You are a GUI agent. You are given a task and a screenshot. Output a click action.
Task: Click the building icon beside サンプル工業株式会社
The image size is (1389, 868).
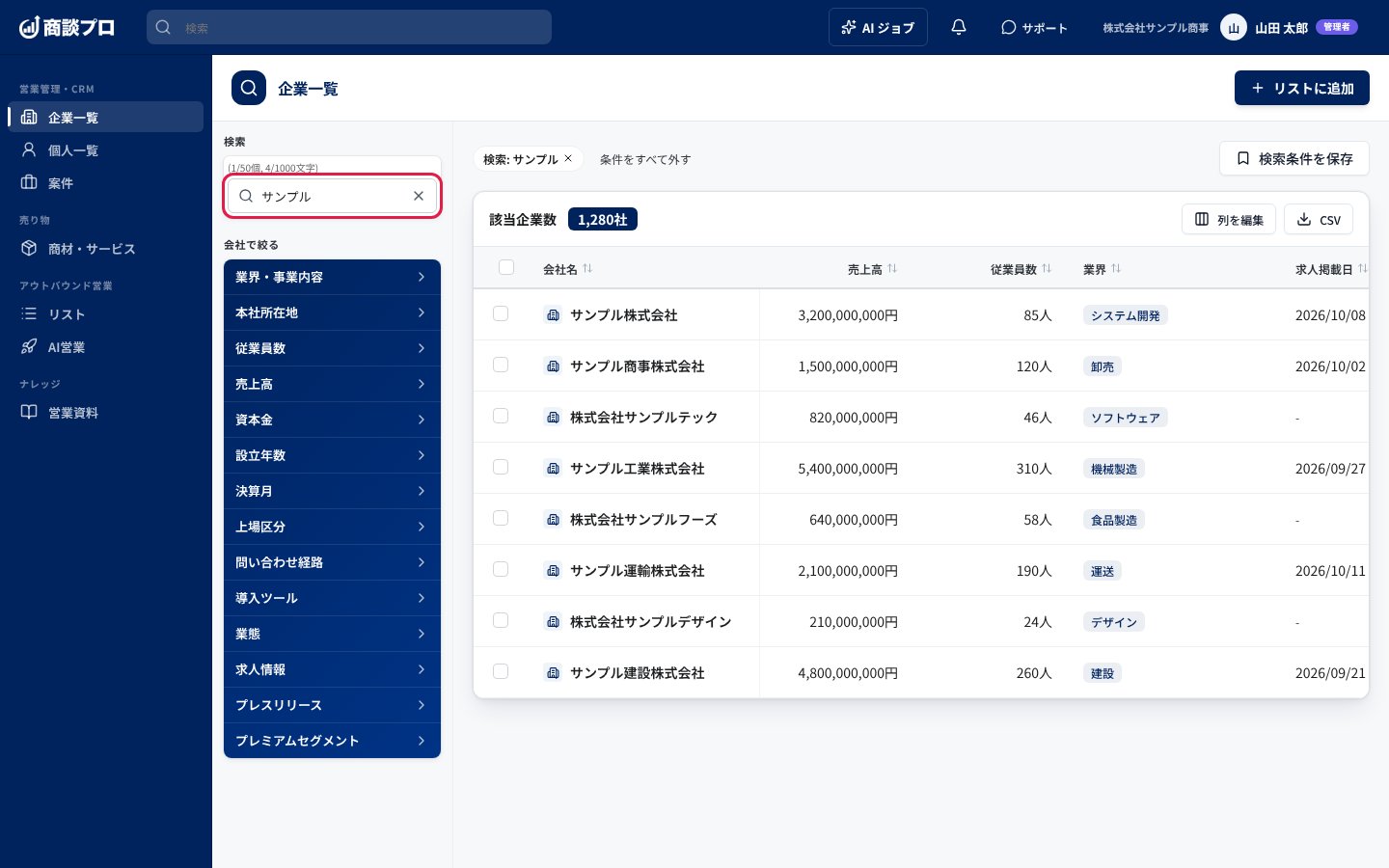(553, 468)
